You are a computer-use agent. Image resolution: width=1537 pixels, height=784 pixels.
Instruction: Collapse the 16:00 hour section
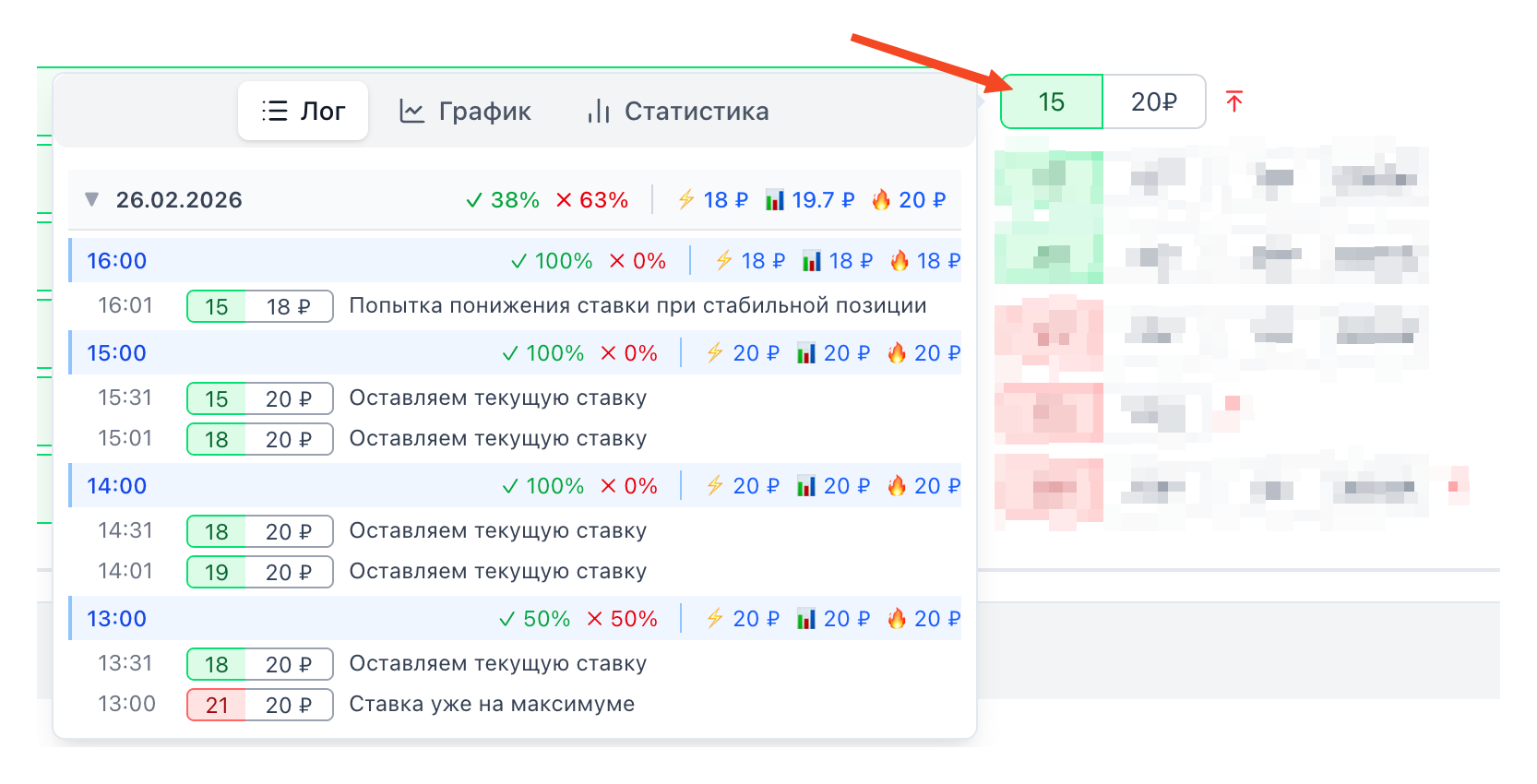117,261
